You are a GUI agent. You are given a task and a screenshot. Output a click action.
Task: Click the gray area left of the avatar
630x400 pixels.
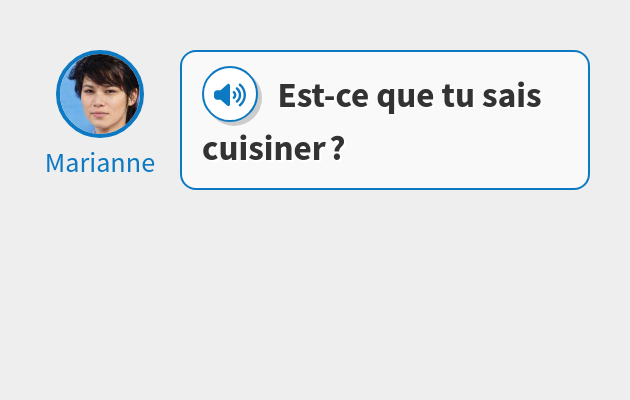click(25, 95)
